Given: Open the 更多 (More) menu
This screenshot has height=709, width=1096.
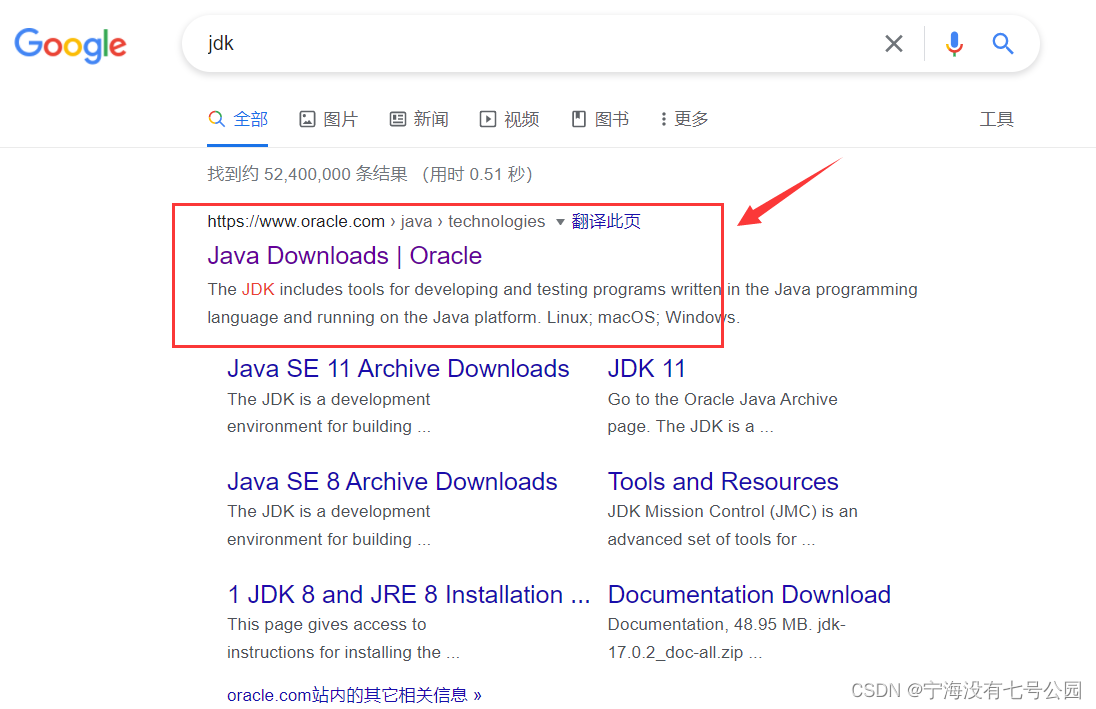Looking at the screenshot, I should [x=684, y=119].
